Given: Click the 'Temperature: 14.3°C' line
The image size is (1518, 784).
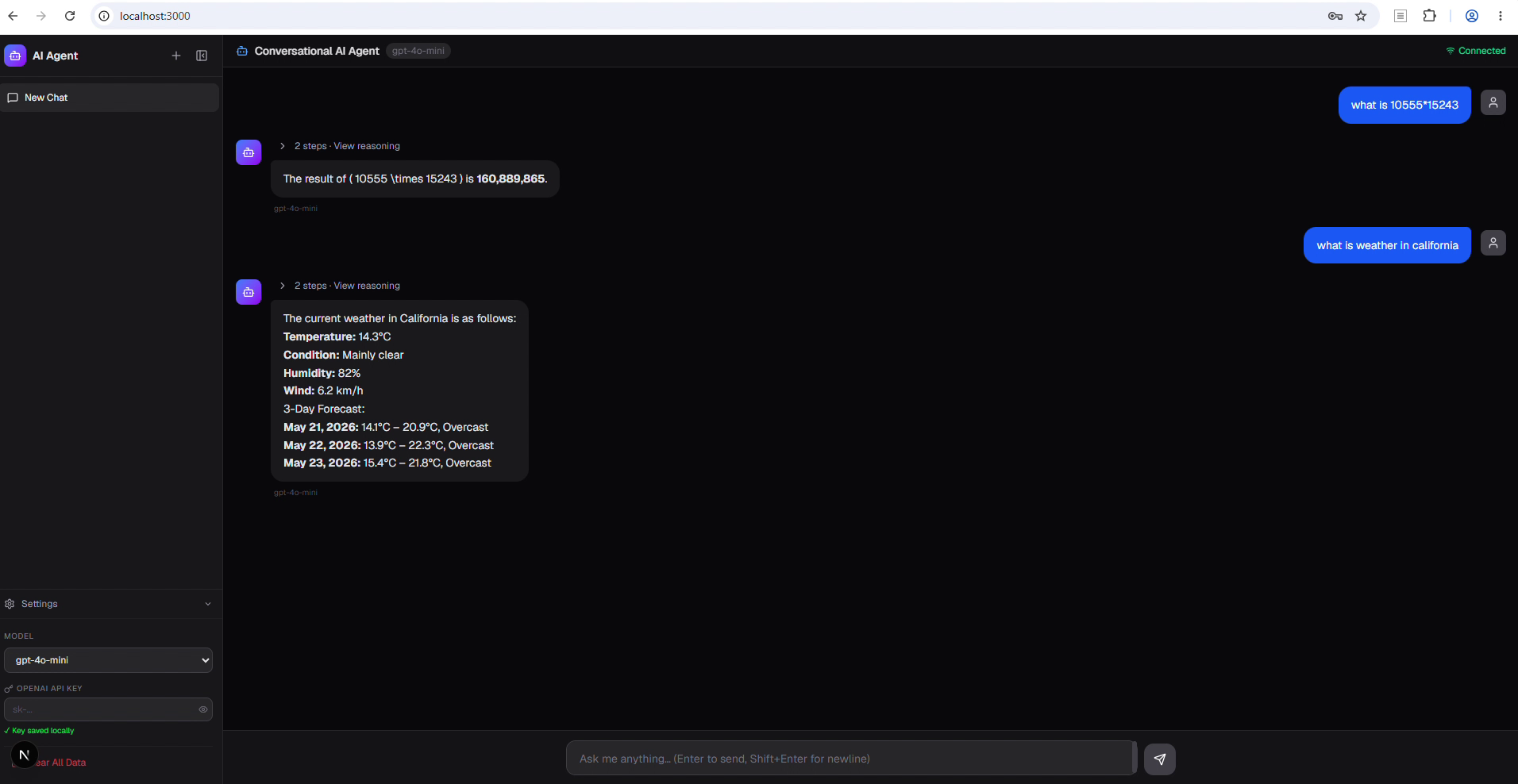Looking at the screenshot, I should [337, 336].
